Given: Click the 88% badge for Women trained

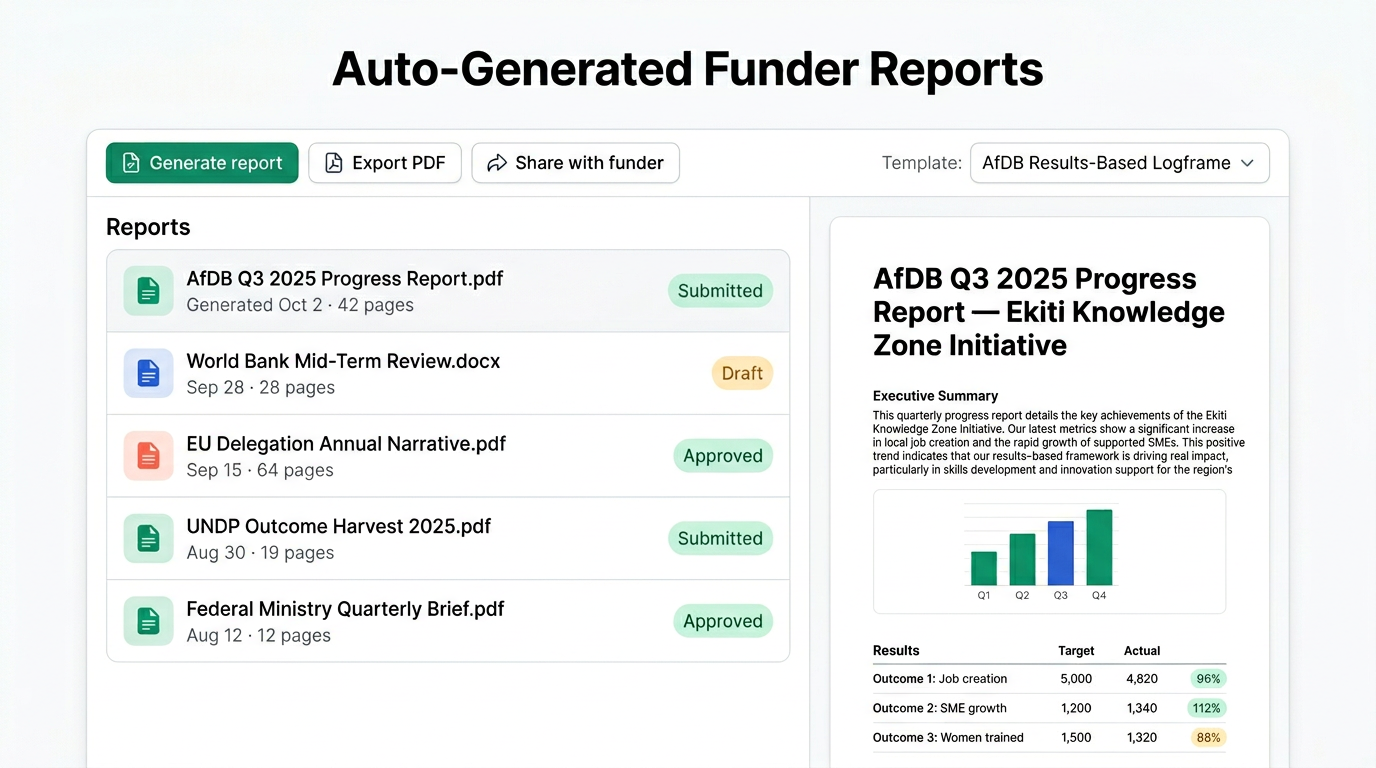Looking at the screenshot, I should [x=1209, y=737].
